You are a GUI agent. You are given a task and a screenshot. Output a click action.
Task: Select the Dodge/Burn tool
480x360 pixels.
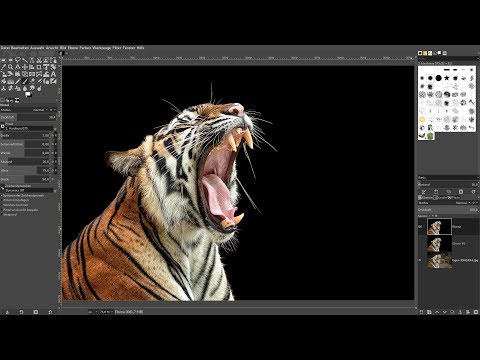tap(39, 88)
